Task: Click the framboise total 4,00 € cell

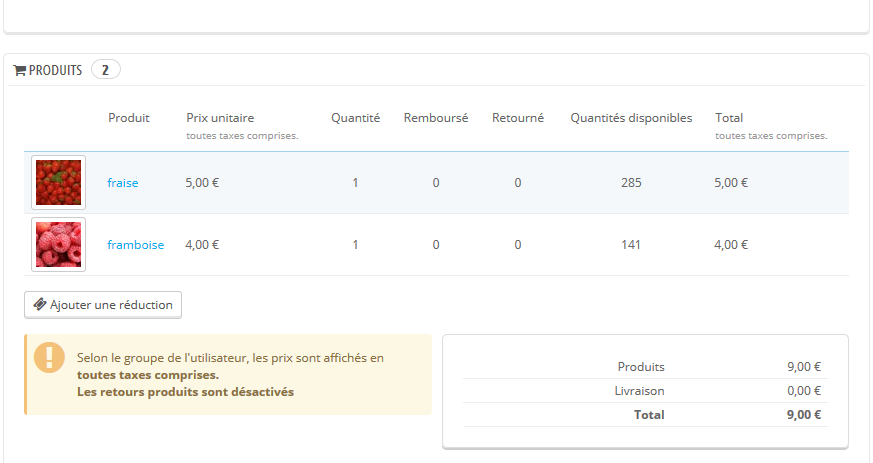Action: coord(731,245)
